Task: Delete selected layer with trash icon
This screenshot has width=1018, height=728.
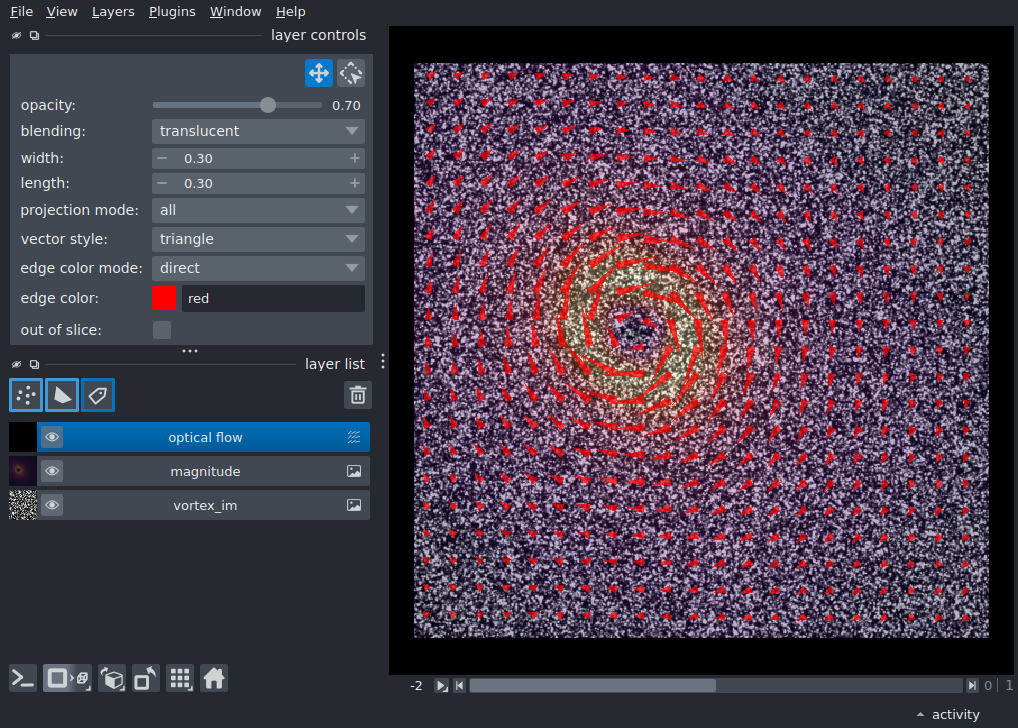Action: click(358, 395)
